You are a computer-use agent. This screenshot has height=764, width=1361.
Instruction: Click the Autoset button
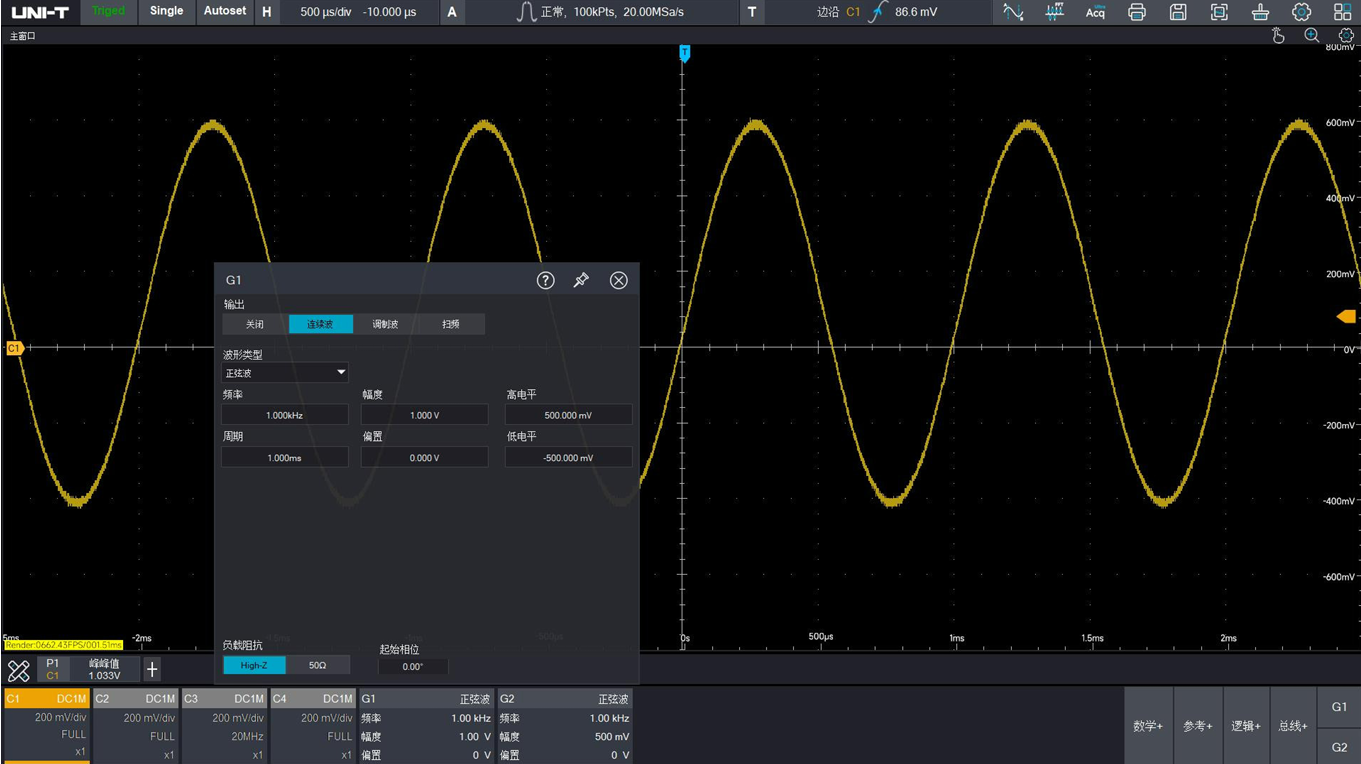(225, 11)
